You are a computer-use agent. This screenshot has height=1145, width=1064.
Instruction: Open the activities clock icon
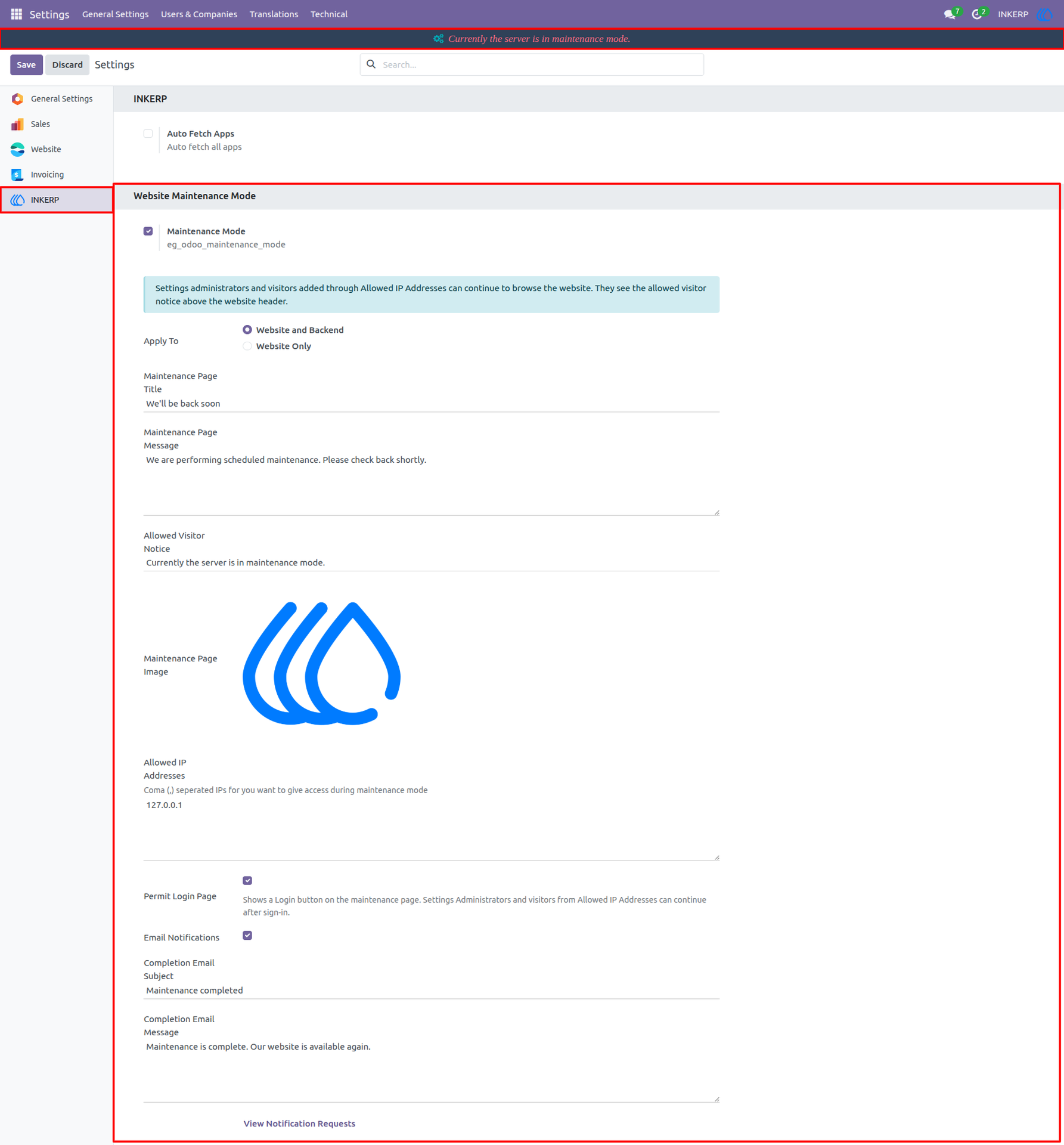[x=976, y=14]
